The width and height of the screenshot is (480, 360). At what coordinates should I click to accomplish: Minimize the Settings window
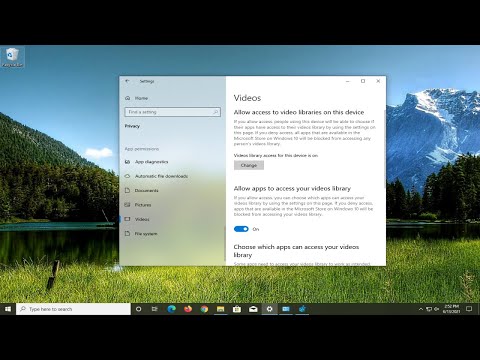[348, 81]
